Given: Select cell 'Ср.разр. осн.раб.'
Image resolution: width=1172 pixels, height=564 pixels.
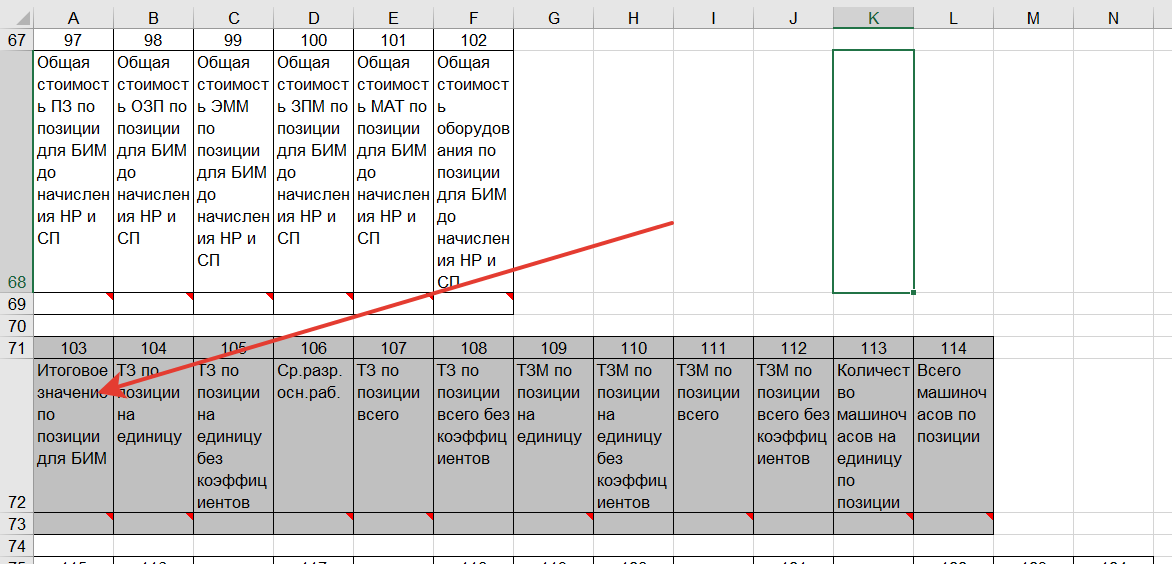Looking at the screenshot, I should point(313,436).
